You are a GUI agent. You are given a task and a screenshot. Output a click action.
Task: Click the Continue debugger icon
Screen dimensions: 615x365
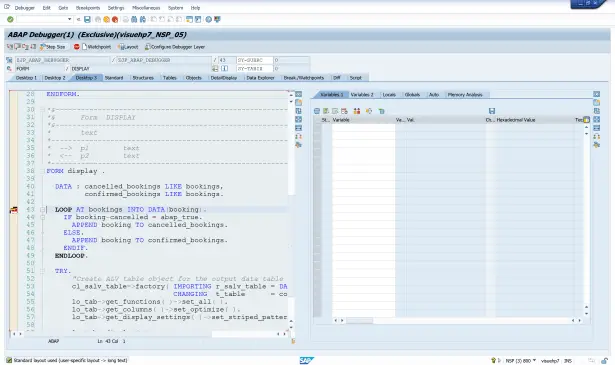point(33,47)
